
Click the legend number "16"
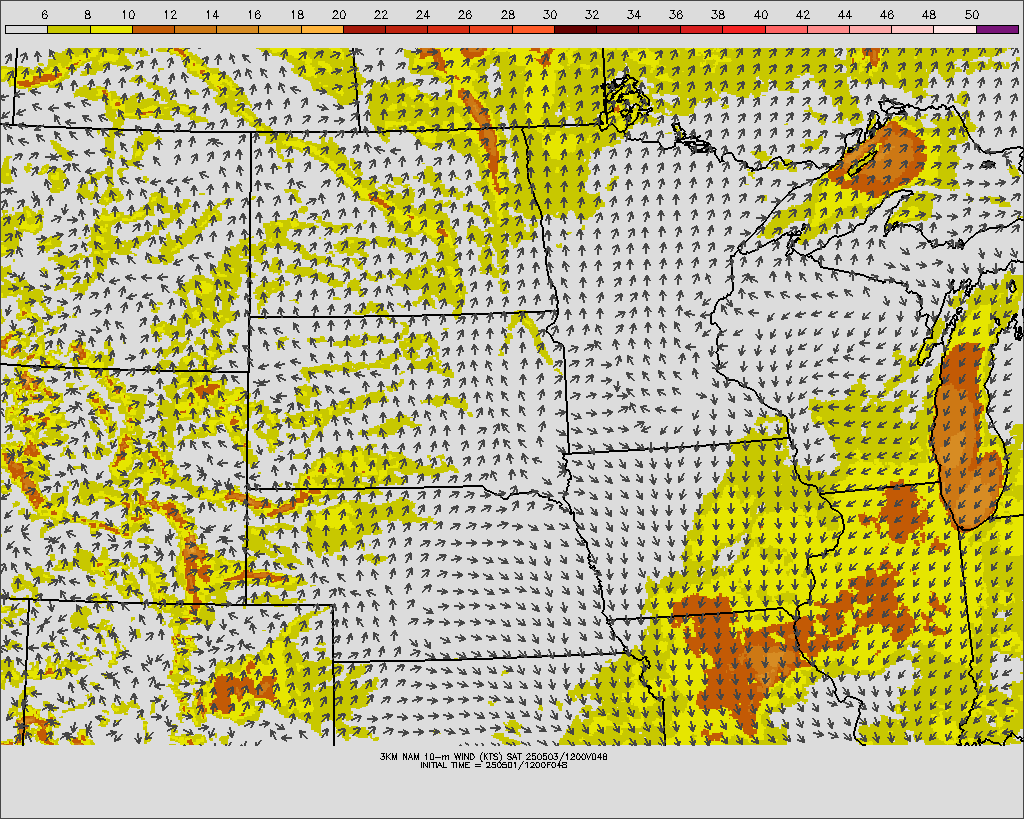pyautogui.click(x=255, y=14)
